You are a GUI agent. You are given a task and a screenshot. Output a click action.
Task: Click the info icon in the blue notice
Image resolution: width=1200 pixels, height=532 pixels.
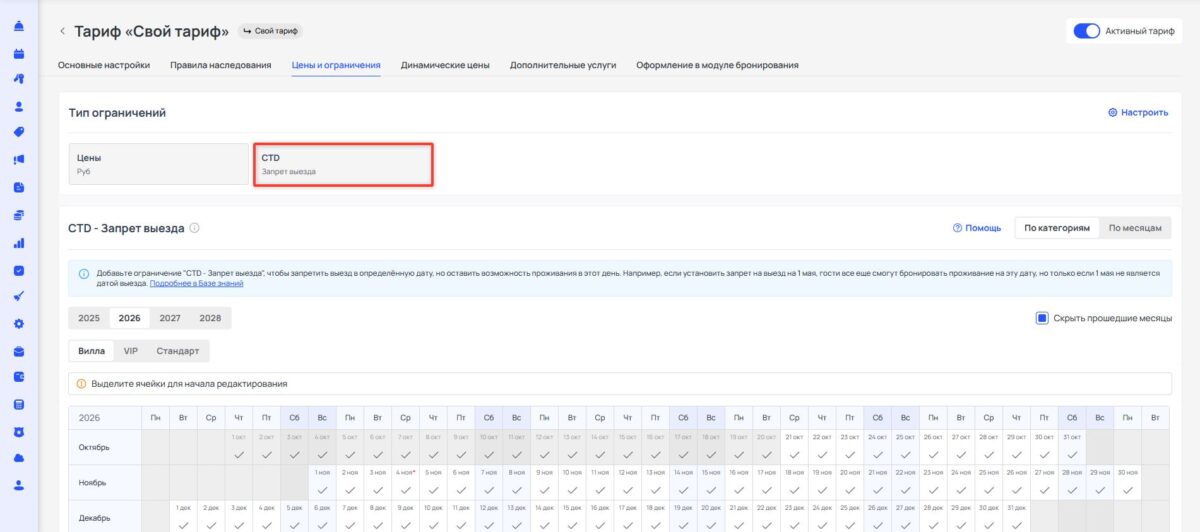(84, 272)
